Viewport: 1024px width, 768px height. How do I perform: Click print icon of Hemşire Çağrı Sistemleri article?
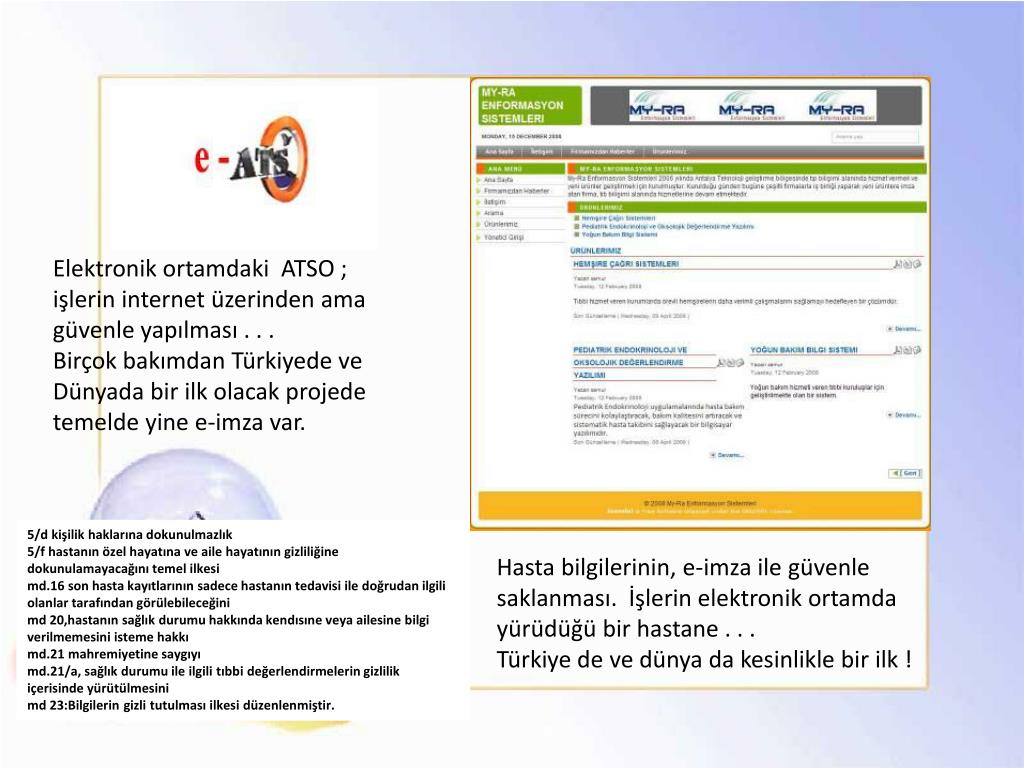908,264
